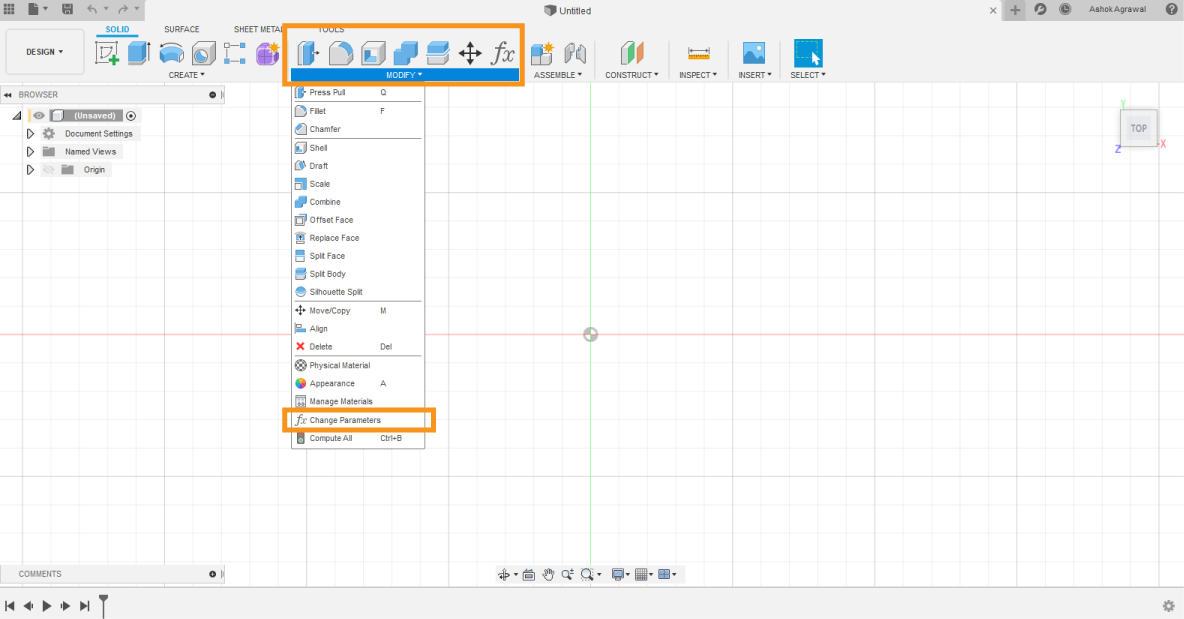Screen dimensions: 1184x619
Task: Toggle the grid display settings in the navigation bar
Action: 643,574
